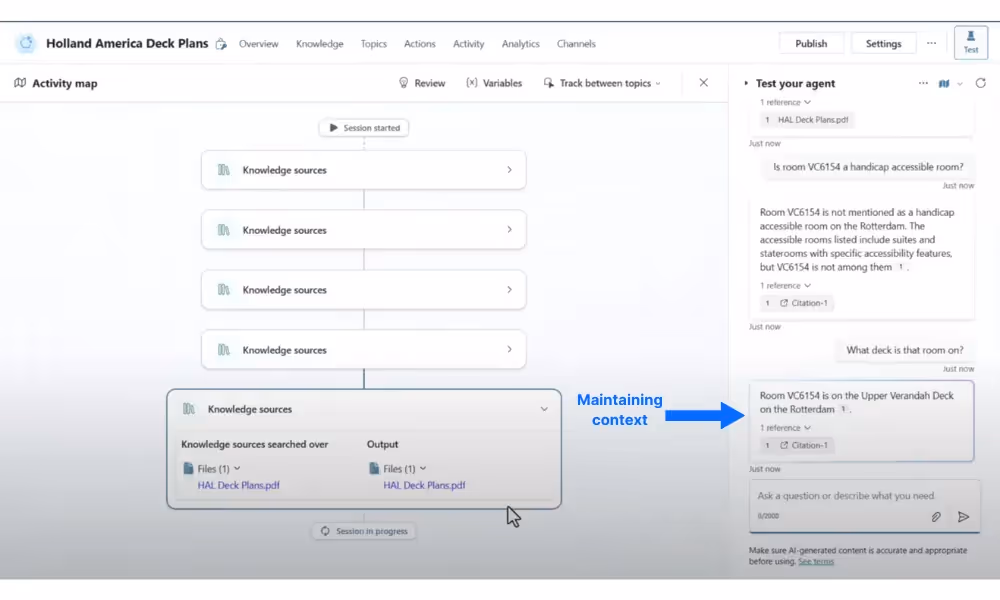Open Track between topics dropdown
This screenshot has height=600, width=1000.
pos(602,83)
